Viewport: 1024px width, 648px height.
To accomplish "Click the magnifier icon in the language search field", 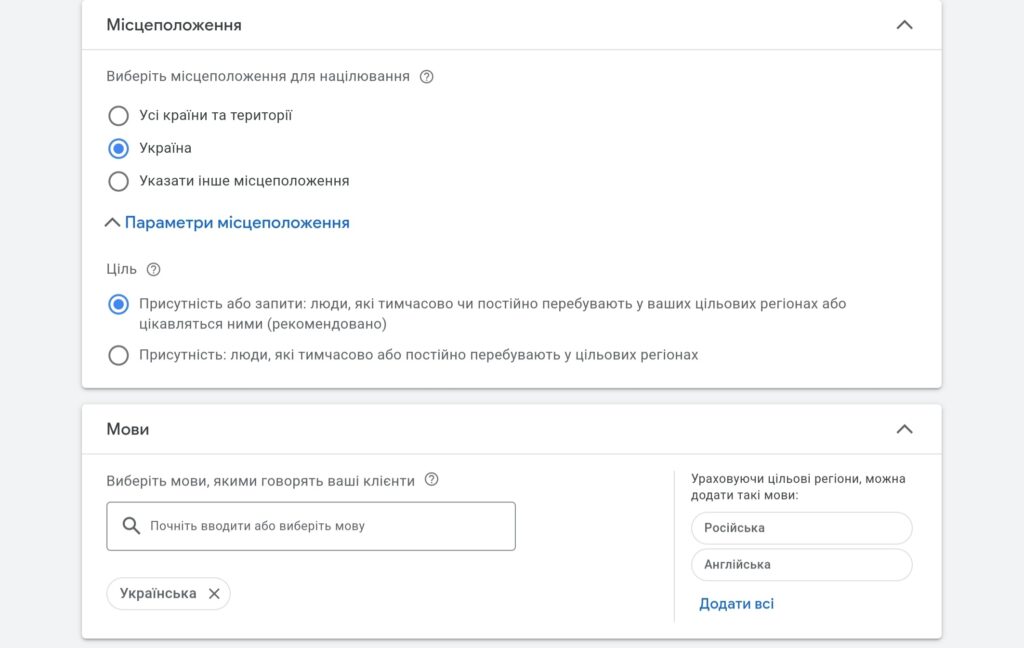I will [131, 525].
